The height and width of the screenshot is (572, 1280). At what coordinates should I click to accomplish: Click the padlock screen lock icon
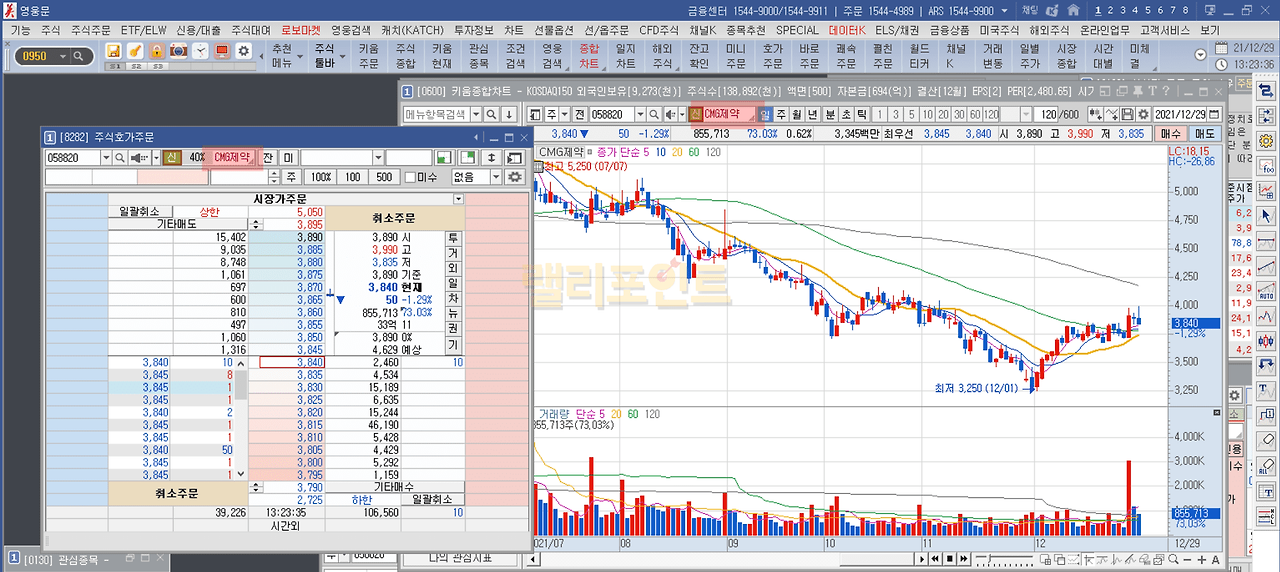pyautogui.click(x=157, y=50)
